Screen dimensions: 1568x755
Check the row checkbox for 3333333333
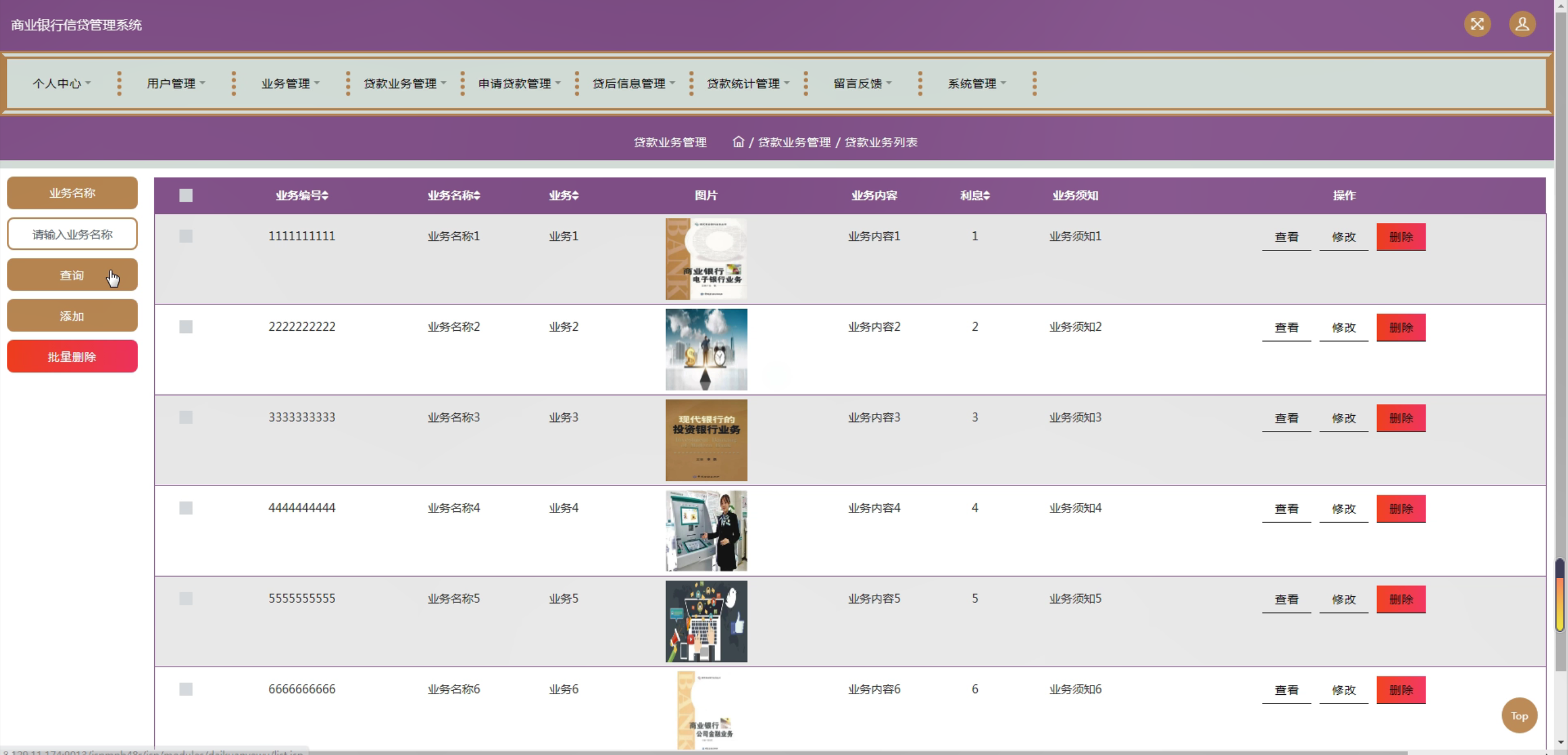click(x=186, y=417)
